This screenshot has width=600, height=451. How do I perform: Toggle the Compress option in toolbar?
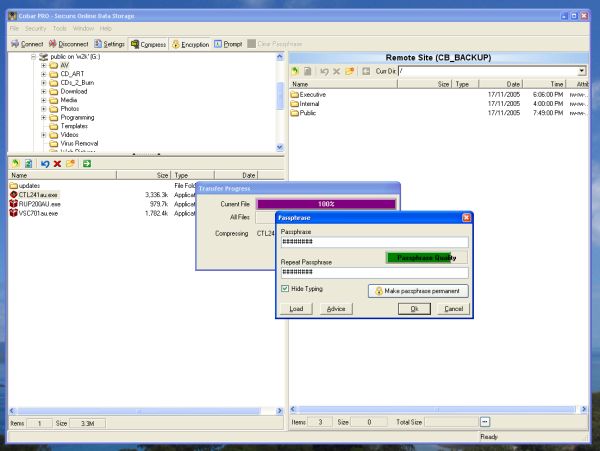tap(148, 44)
